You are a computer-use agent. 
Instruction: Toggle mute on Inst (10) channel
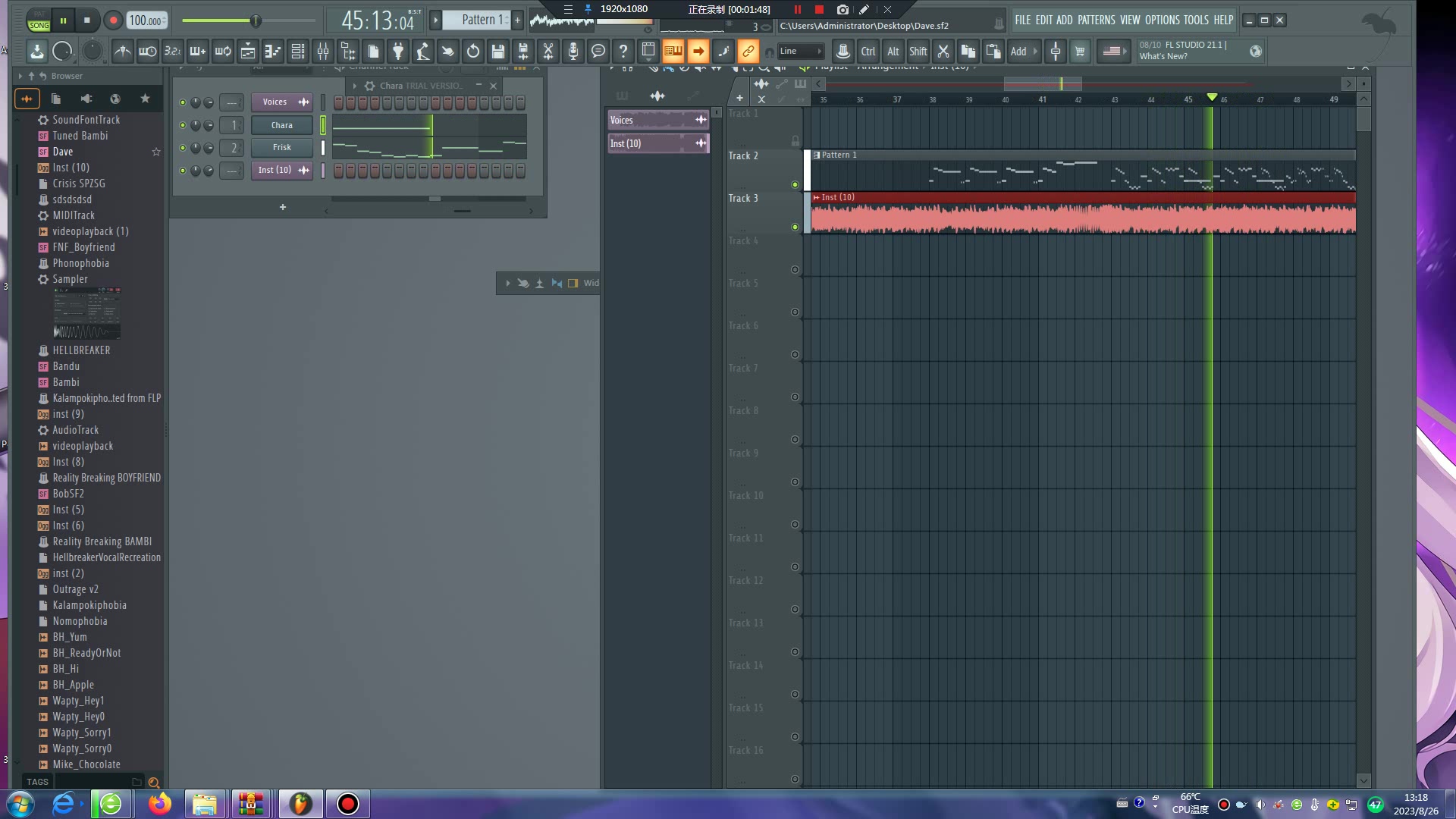click(x=183, y=170)
